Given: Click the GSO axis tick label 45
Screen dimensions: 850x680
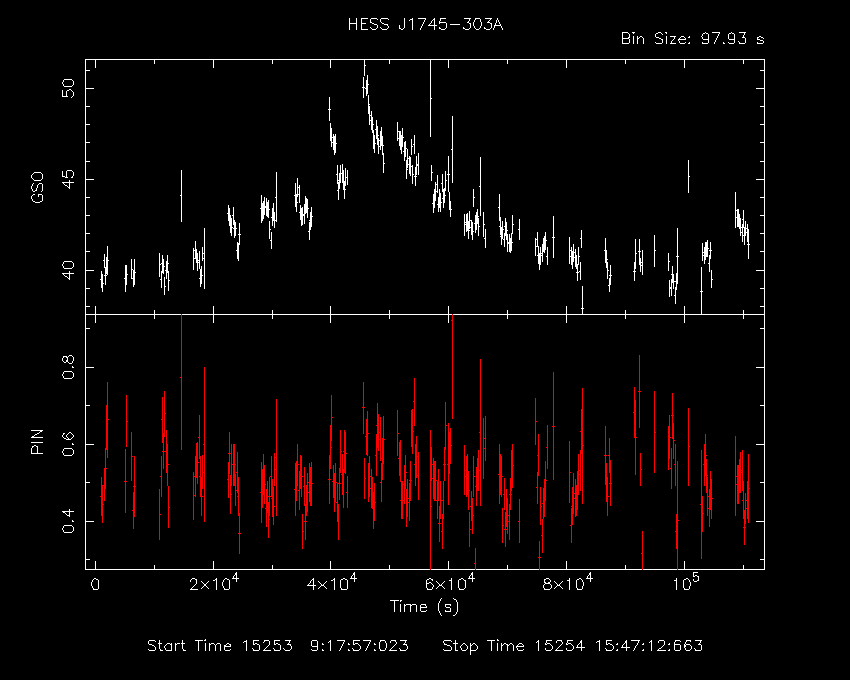Looking at the screenshot, I should (68, 179).
